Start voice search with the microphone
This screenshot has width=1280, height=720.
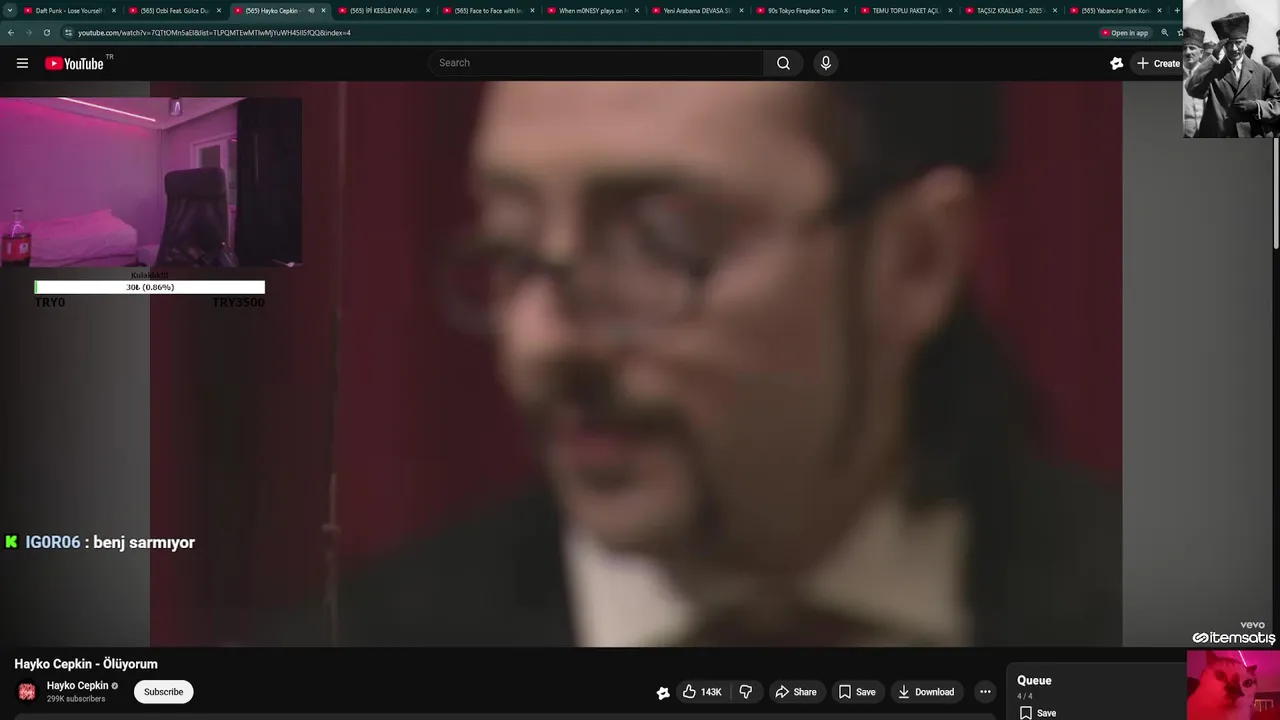click(x=825, y=63)
